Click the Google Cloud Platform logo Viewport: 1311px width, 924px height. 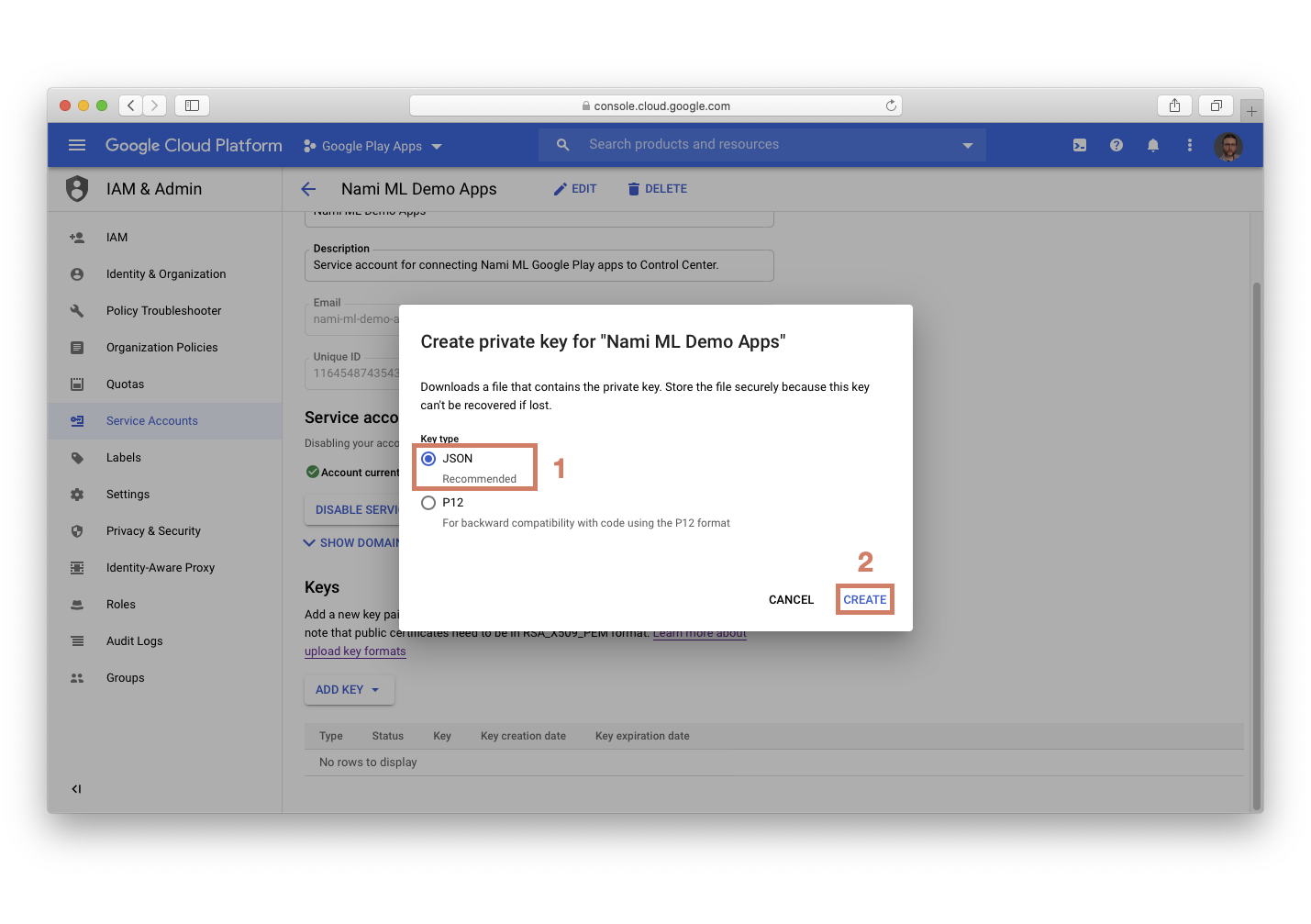click(x=194, y=145)
